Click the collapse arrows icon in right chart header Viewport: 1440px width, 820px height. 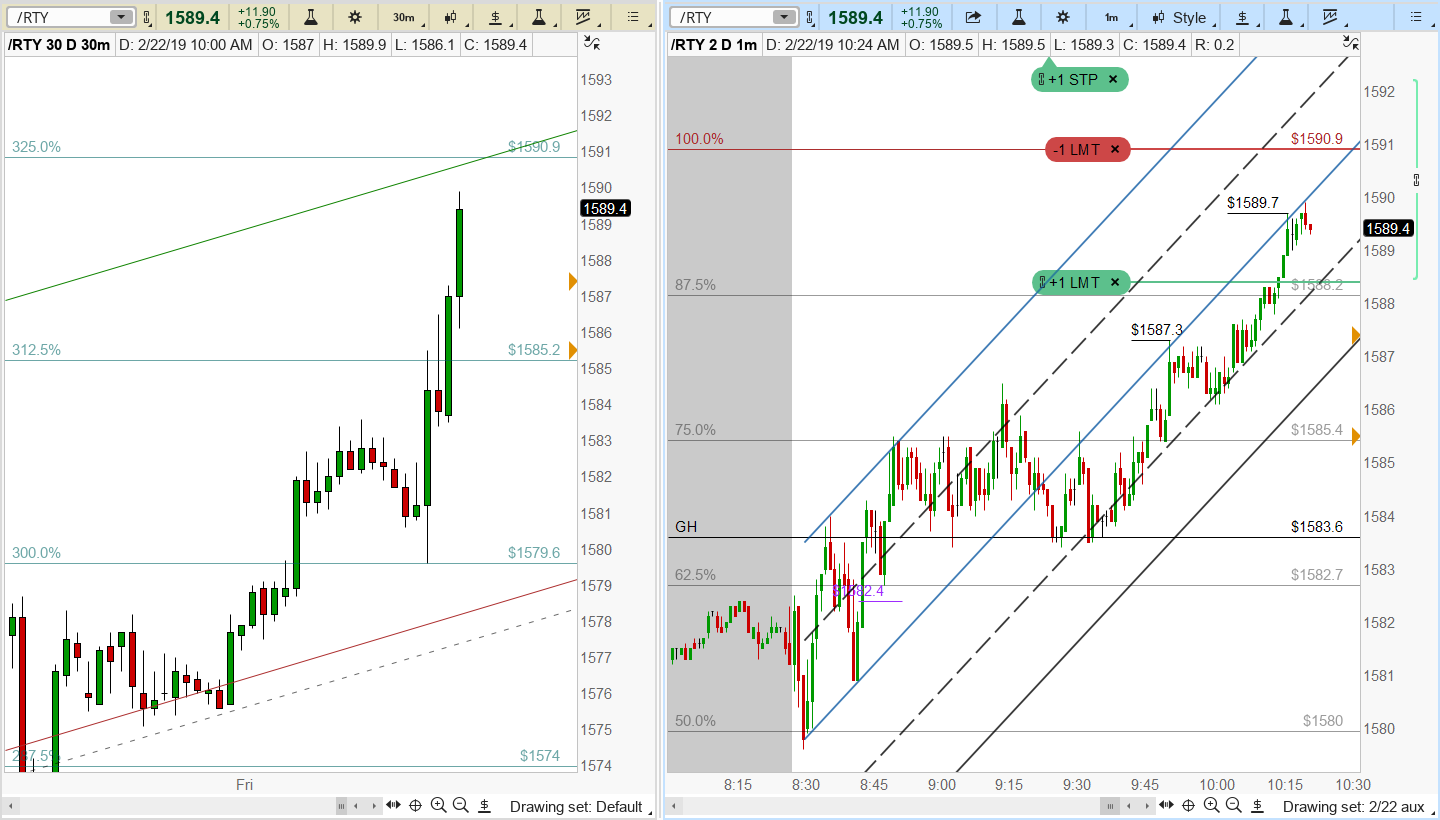pyautogui.click(x=1350, y=44)
